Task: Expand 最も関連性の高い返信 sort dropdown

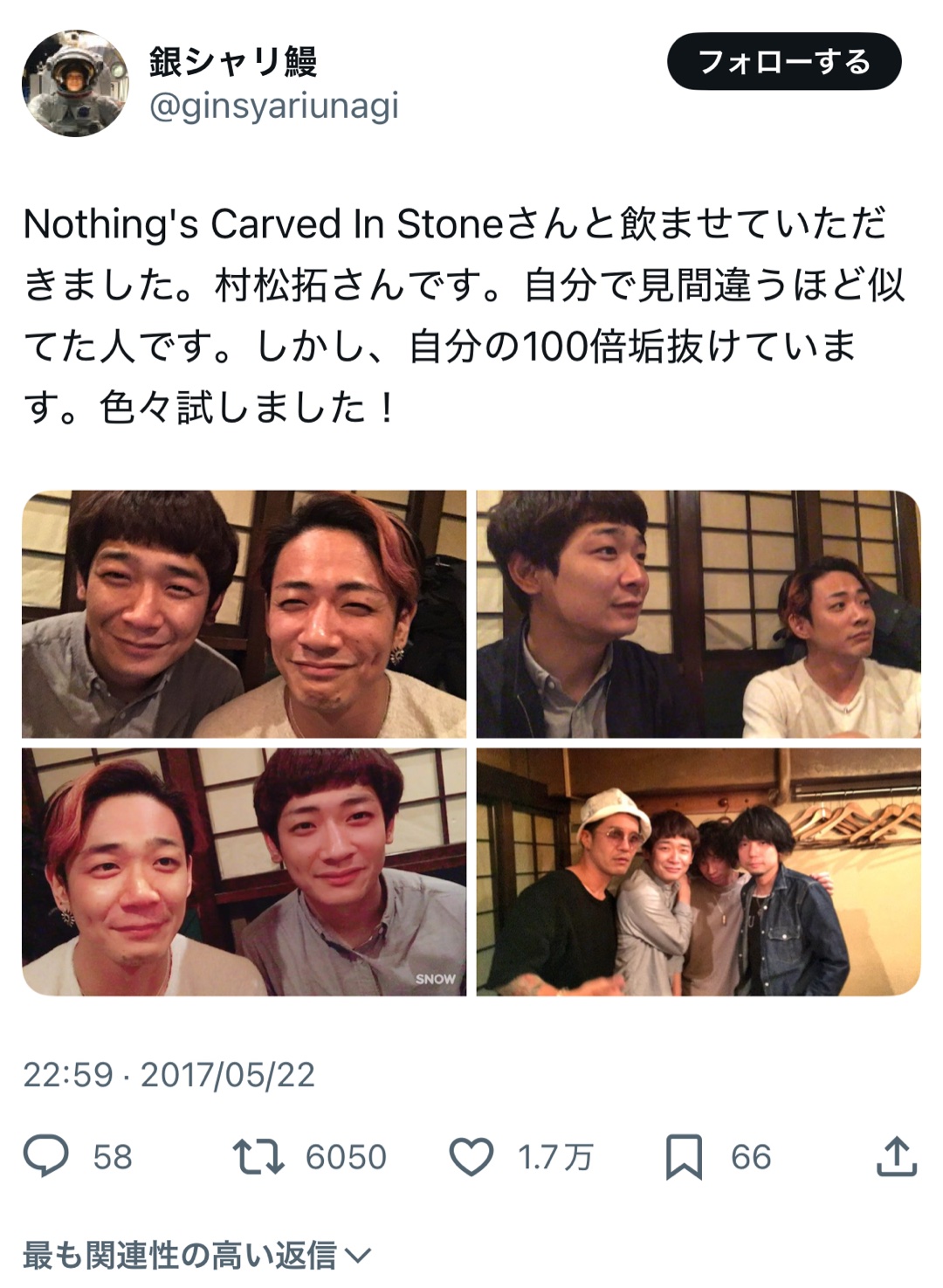Action: point(197,1256)
